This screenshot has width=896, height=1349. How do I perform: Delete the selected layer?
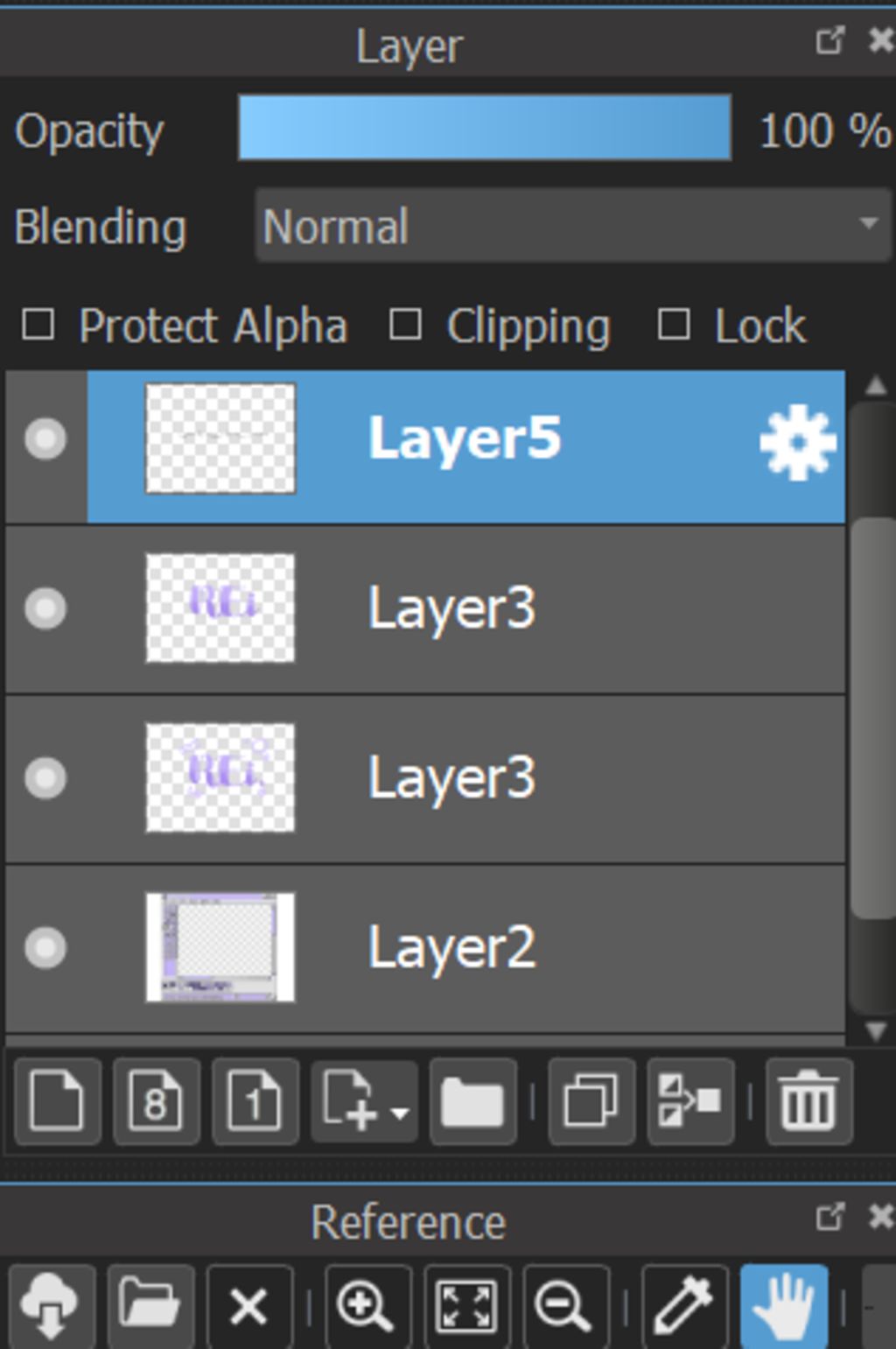coord(808,1101)
